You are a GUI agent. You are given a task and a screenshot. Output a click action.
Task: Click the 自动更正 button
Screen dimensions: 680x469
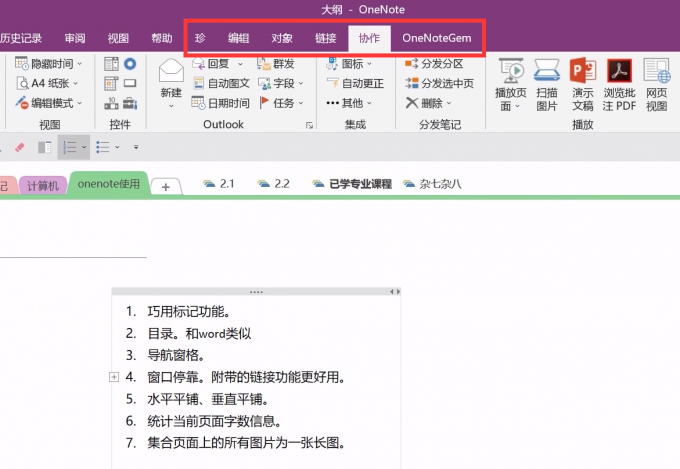click(355, 83)
